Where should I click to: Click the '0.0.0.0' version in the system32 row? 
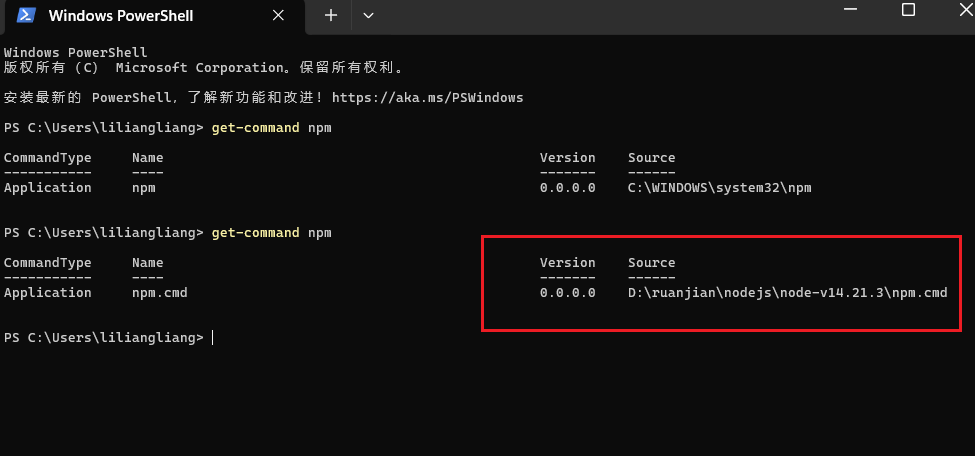click(567, 187)
